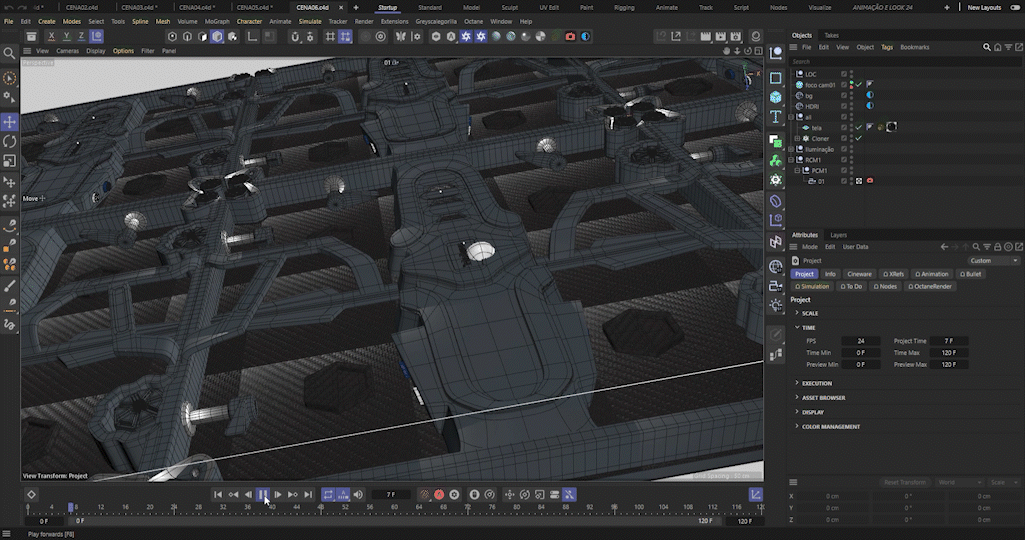
Task: Click the Cube primitive icon in side palette
Action: (x=776, y=97)
